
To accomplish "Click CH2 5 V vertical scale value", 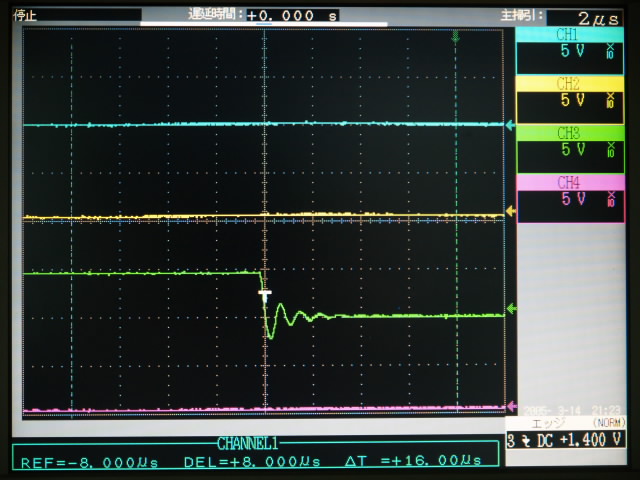I will coord(572,100).
